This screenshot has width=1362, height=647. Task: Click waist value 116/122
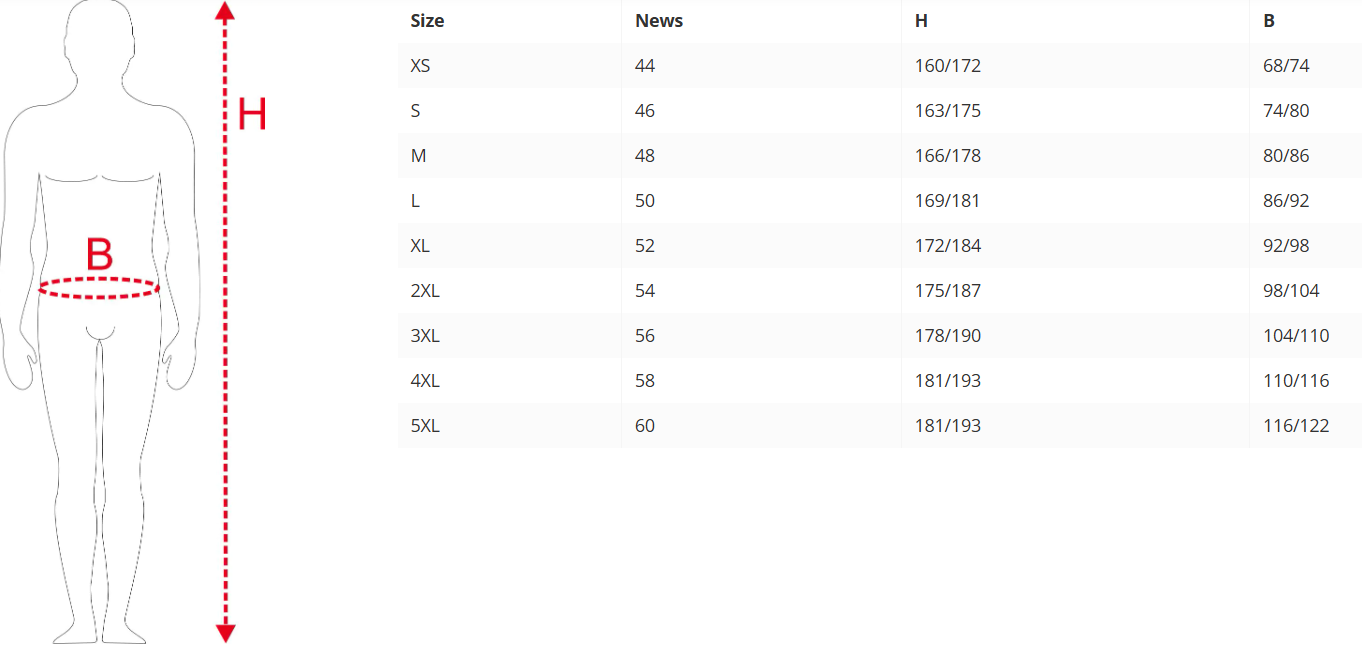[x=1296, y=426]
